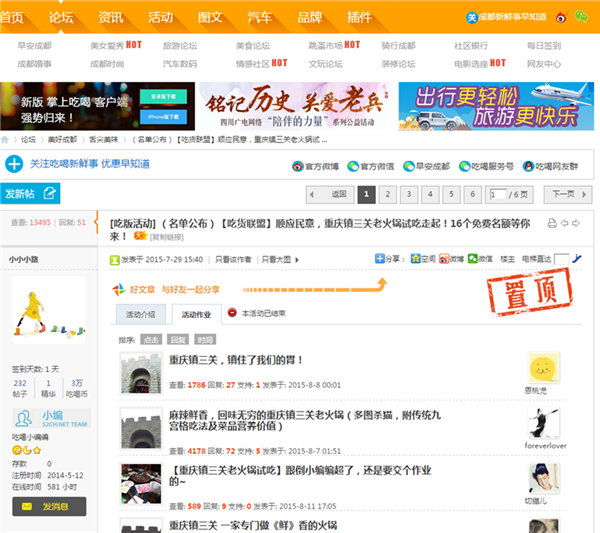Open the 图文 navigation item
This screenshot has width=600, height=533.
click(x=210, y=18)
